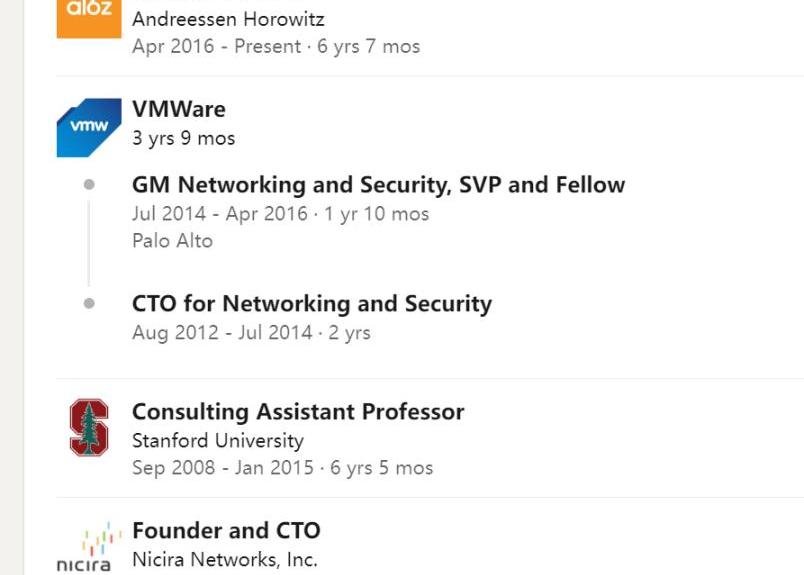Open the VMware company logo

(x=89, y=128)
